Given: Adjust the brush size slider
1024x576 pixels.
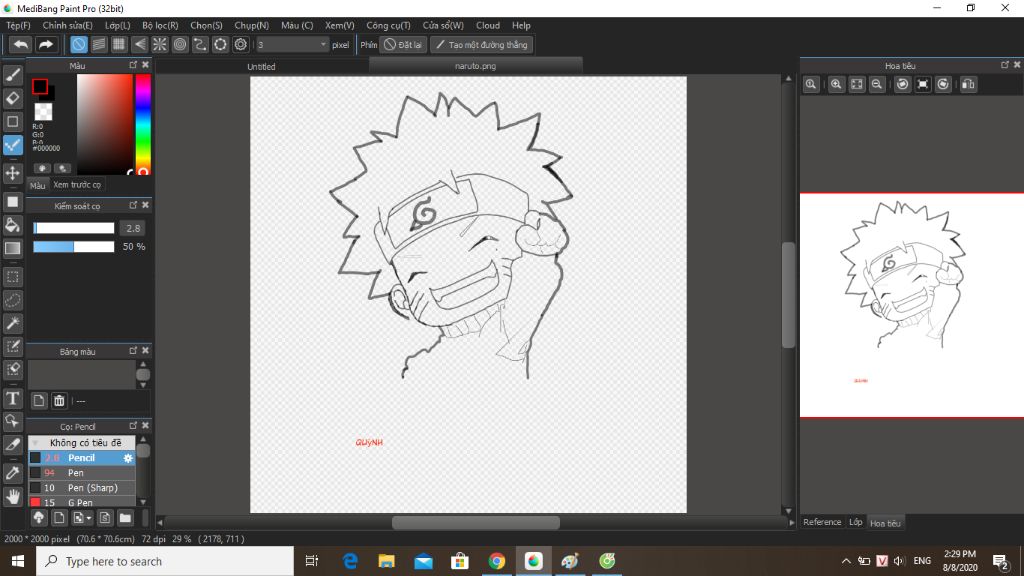Looking at the screenshot, I should (x=74, y=228).
